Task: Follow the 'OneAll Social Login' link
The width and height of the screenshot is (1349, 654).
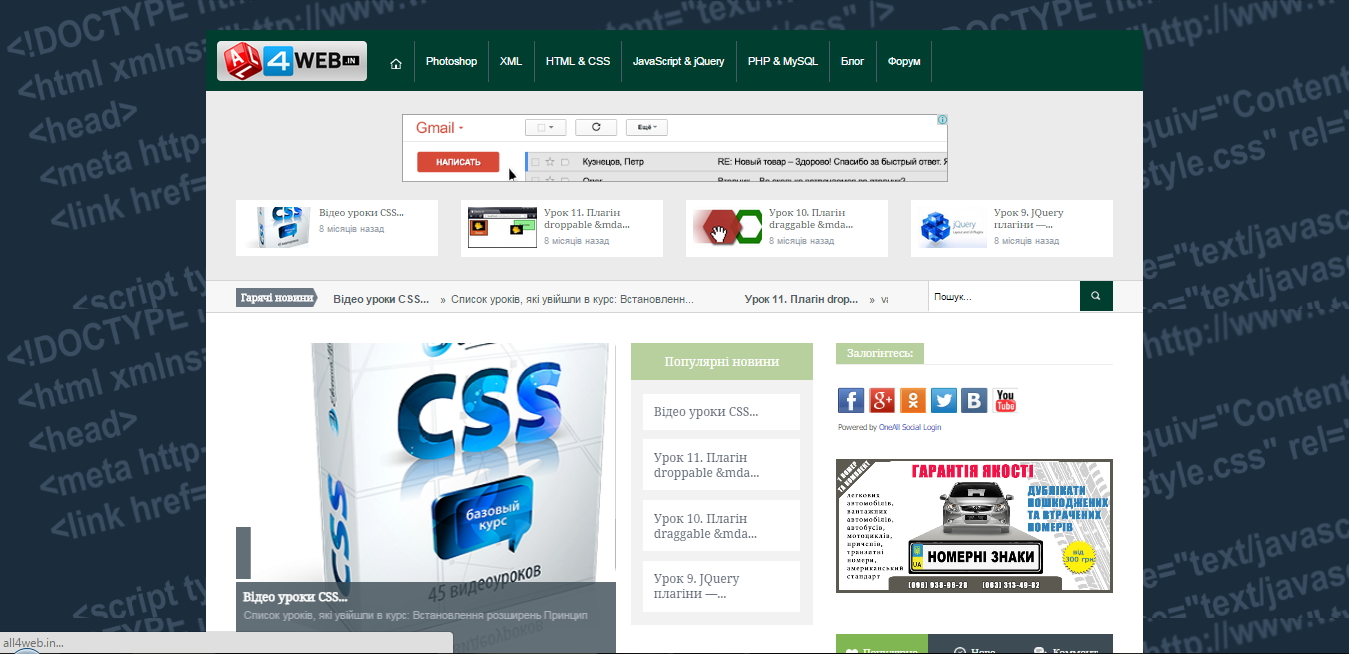Action: coord(910,427)
